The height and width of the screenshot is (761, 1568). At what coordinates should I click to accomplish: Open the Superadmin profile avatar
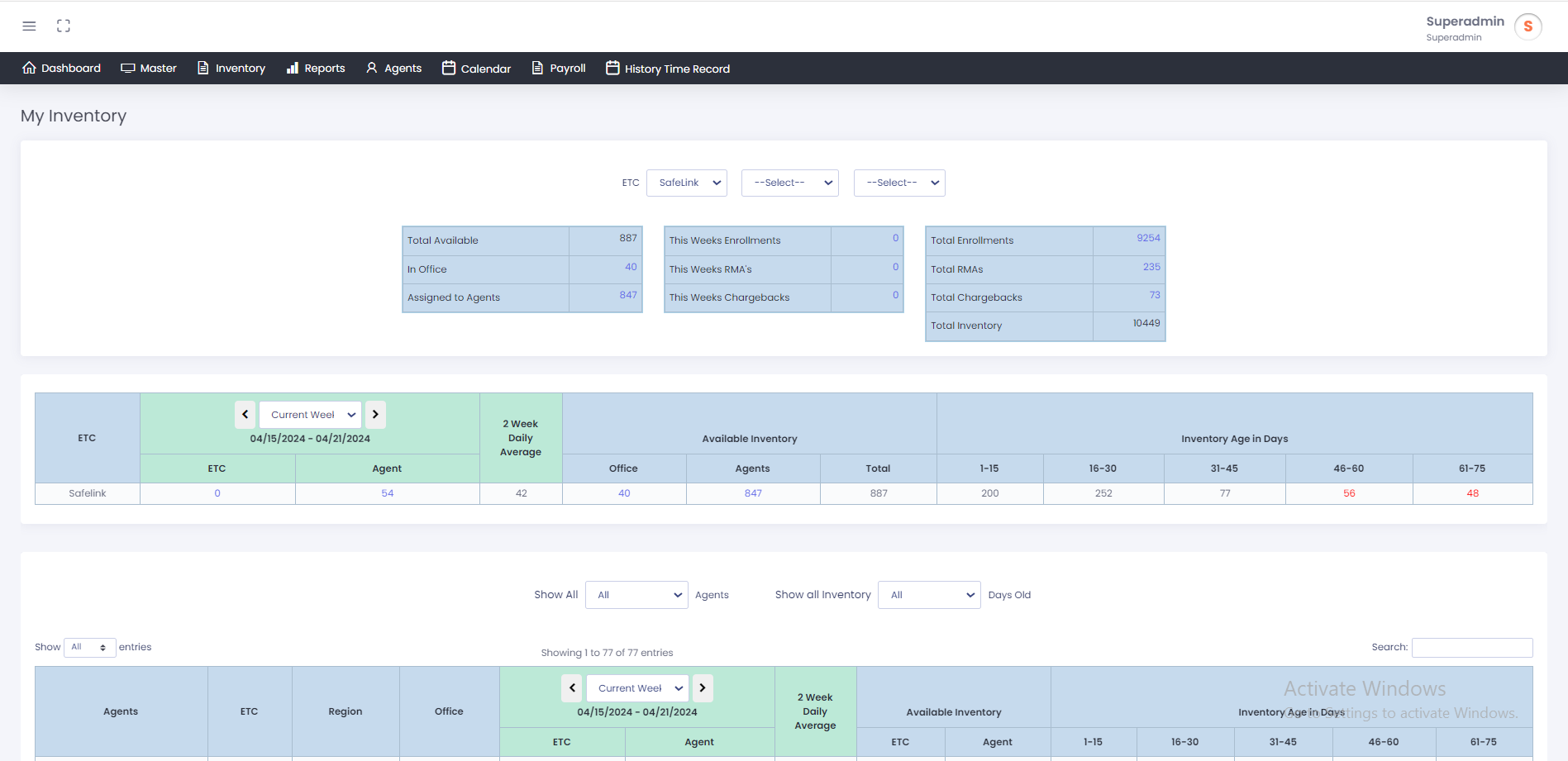[1527, 26]
